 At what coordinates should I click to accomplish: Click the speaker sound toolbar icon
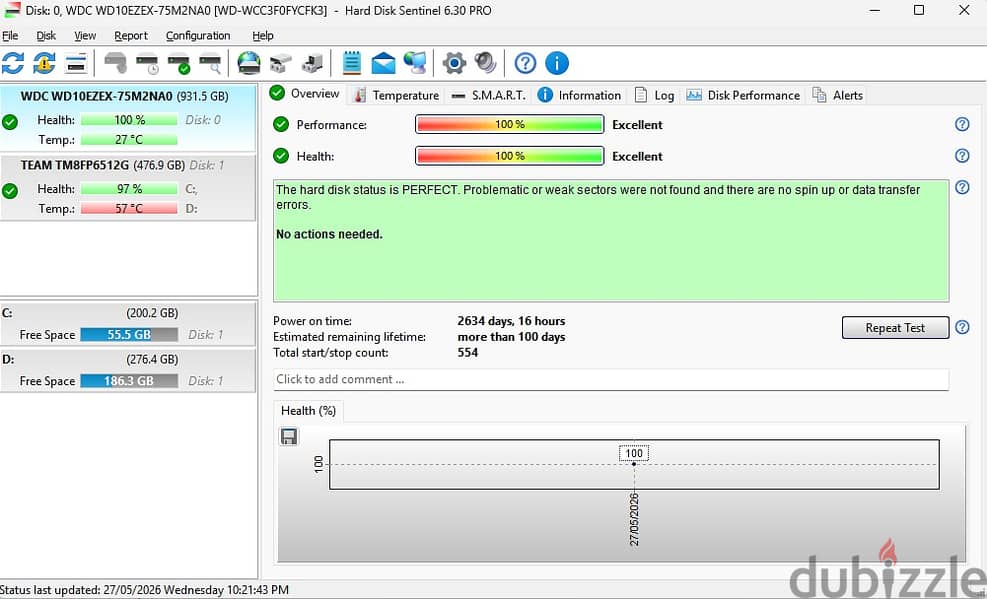coord(485,63)
